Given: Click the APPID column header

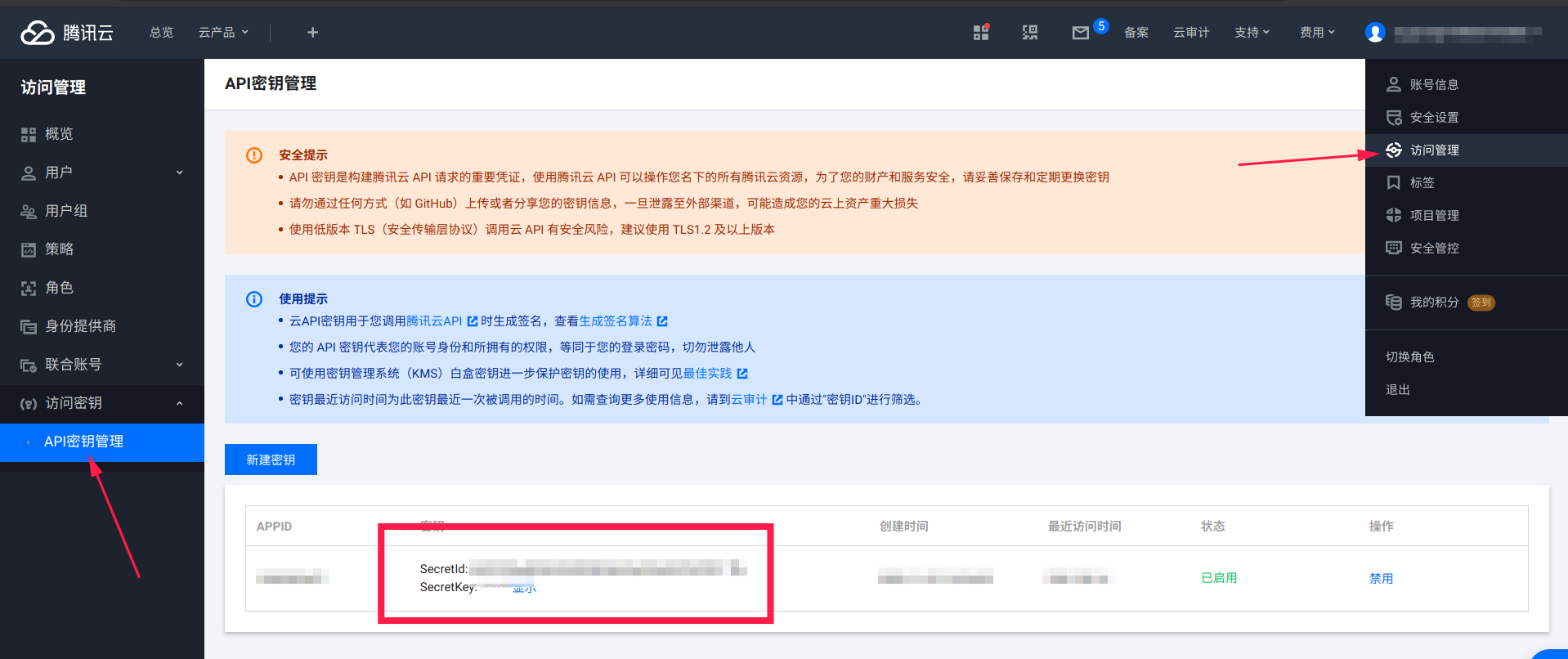Looking at the screenshot, I should (x=274, y=527).
